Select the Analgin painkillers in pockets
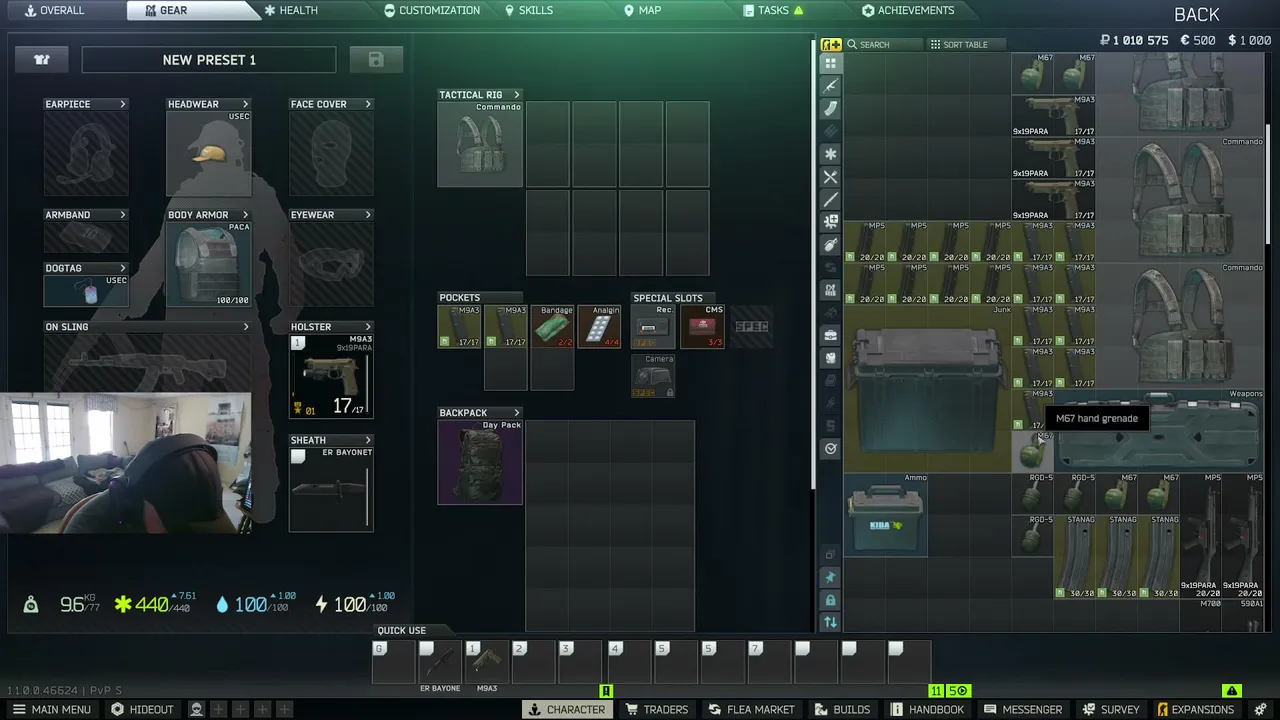1280x720 pixels. [599, 327]
